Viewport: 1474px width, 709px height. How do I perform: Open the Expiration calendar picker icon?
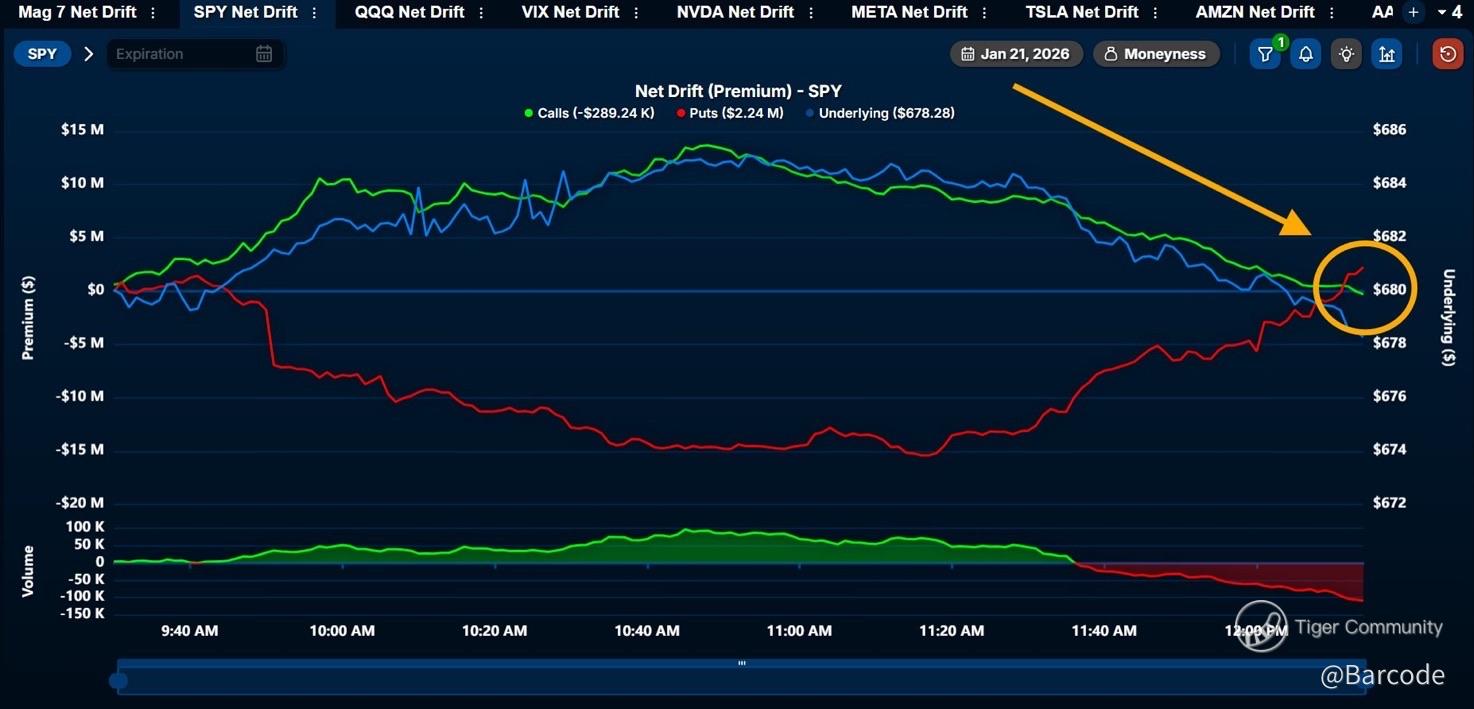coord(264,54)
